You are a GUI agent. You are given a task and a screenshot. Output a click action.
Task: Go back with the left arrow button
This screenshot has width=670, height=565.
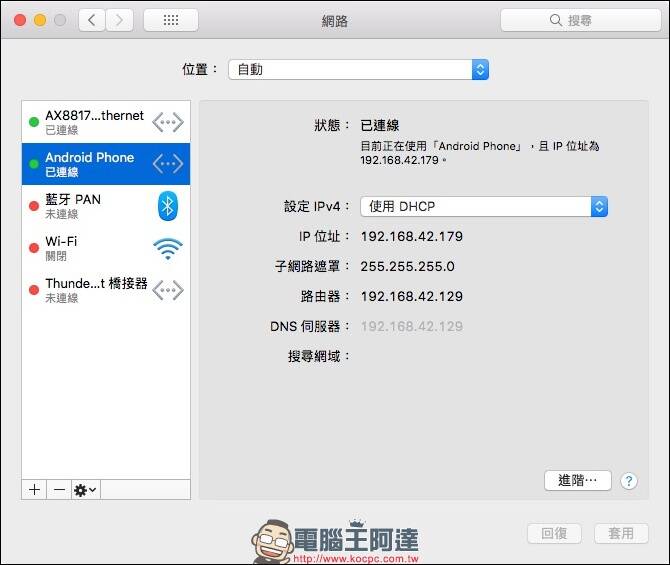coord(92,20)
